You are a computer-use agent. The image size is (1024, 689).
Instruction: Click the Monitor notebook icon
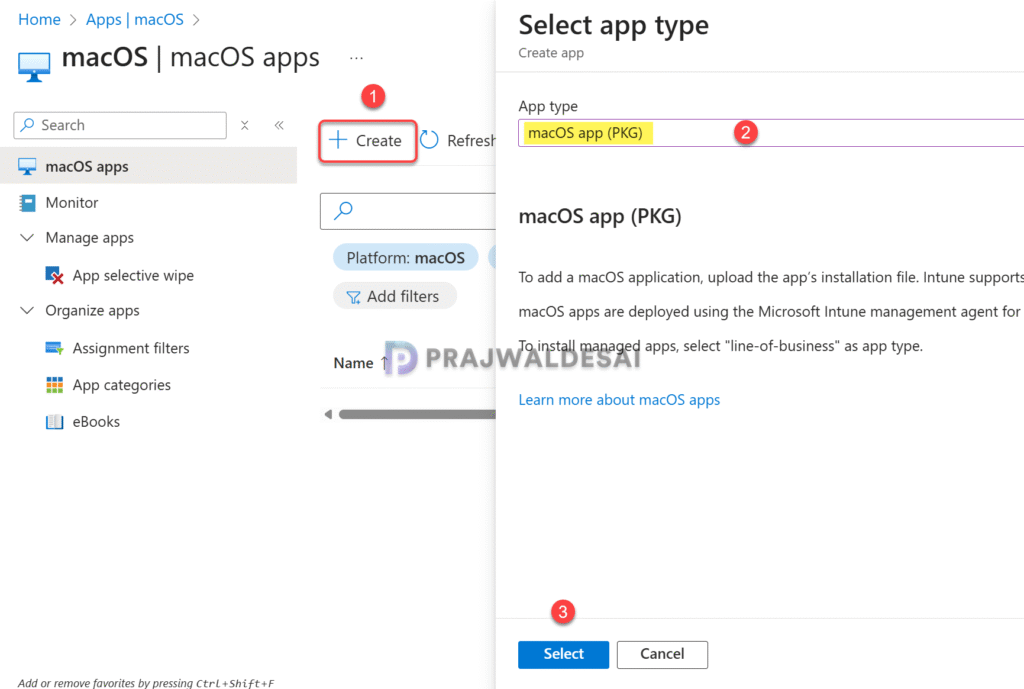[x=27, y=203]
